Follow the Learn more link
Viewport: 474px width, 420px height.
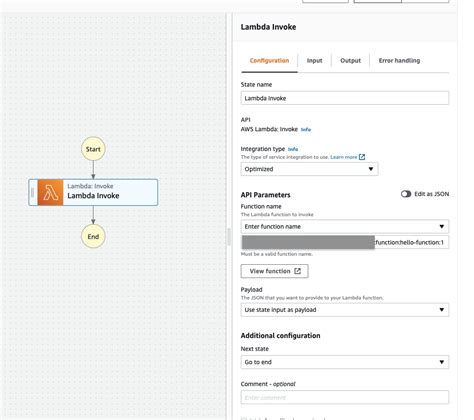tap(344, 157)
